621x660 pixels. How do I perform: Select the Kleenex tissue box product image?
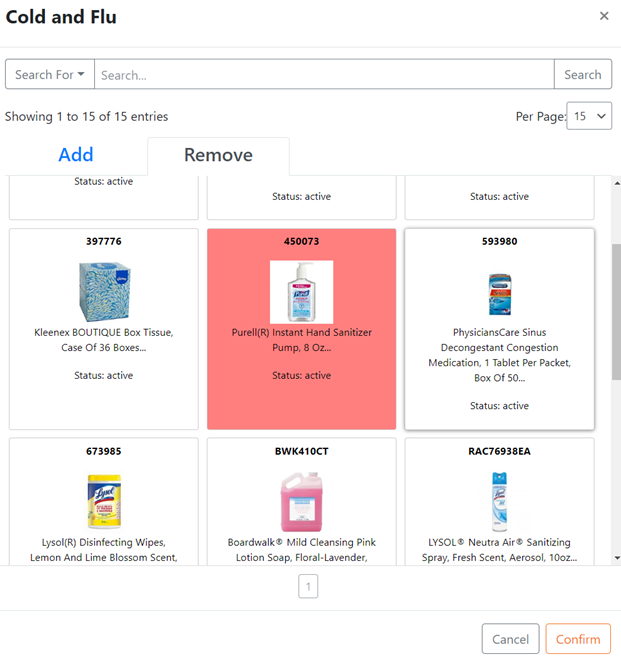104,292
